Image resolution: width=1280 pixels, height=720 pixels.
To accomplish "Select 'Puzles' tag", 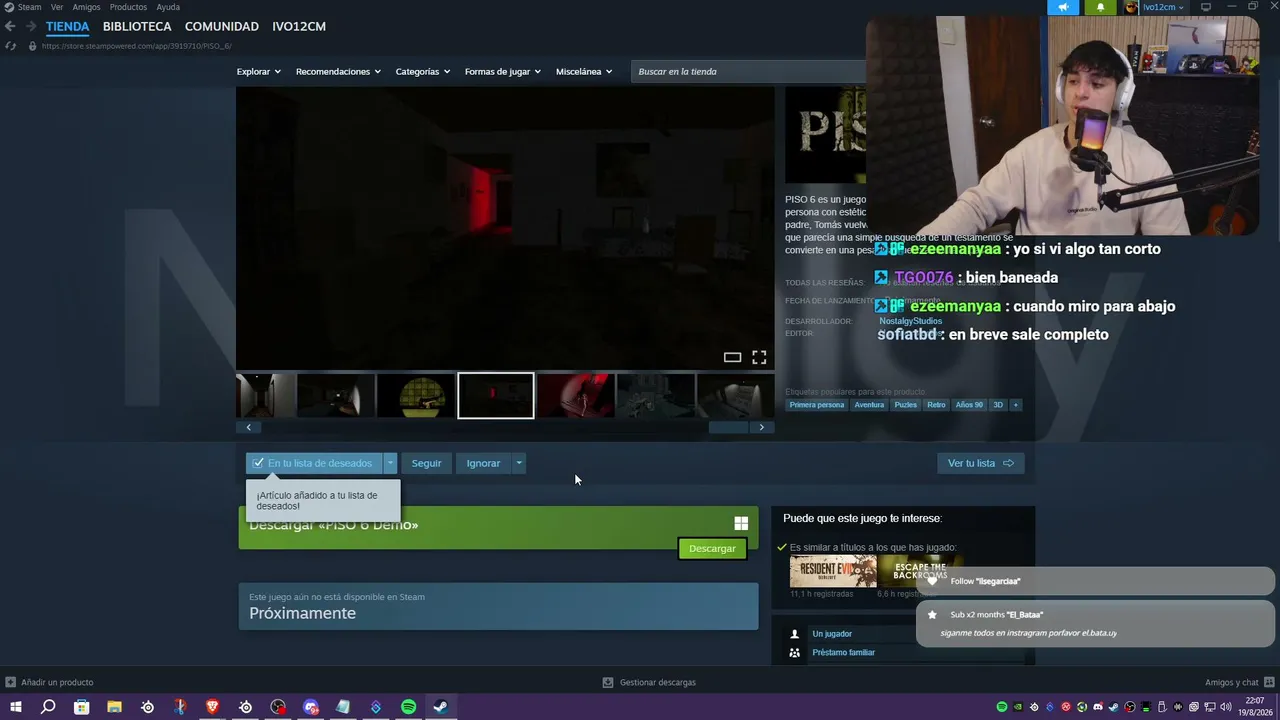I will (905, 405).
